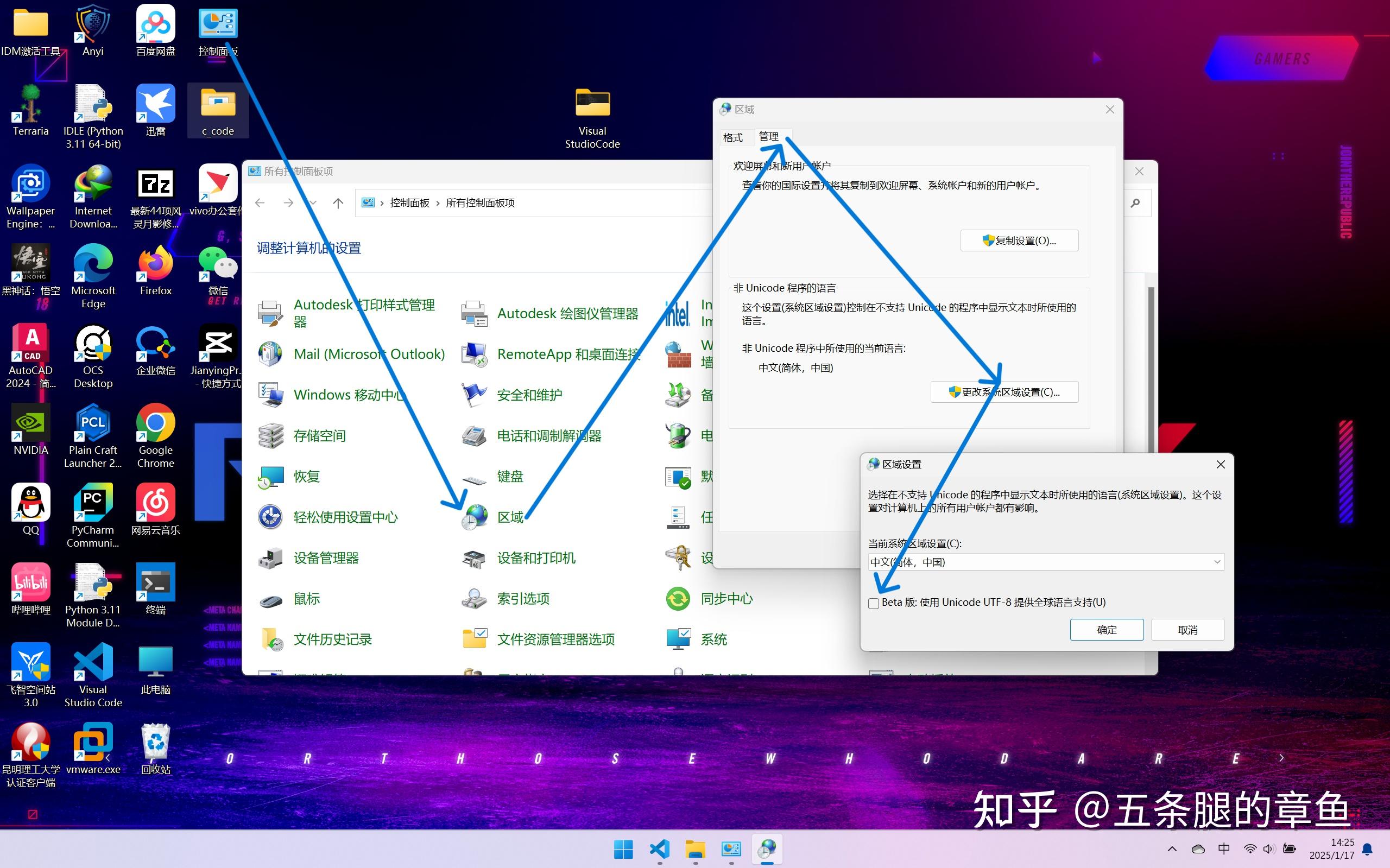This screenshot has width=1390, height=868.
Task: Click 确定 button in 区域设置 dialog
Action: click(x=1107, y=630)
